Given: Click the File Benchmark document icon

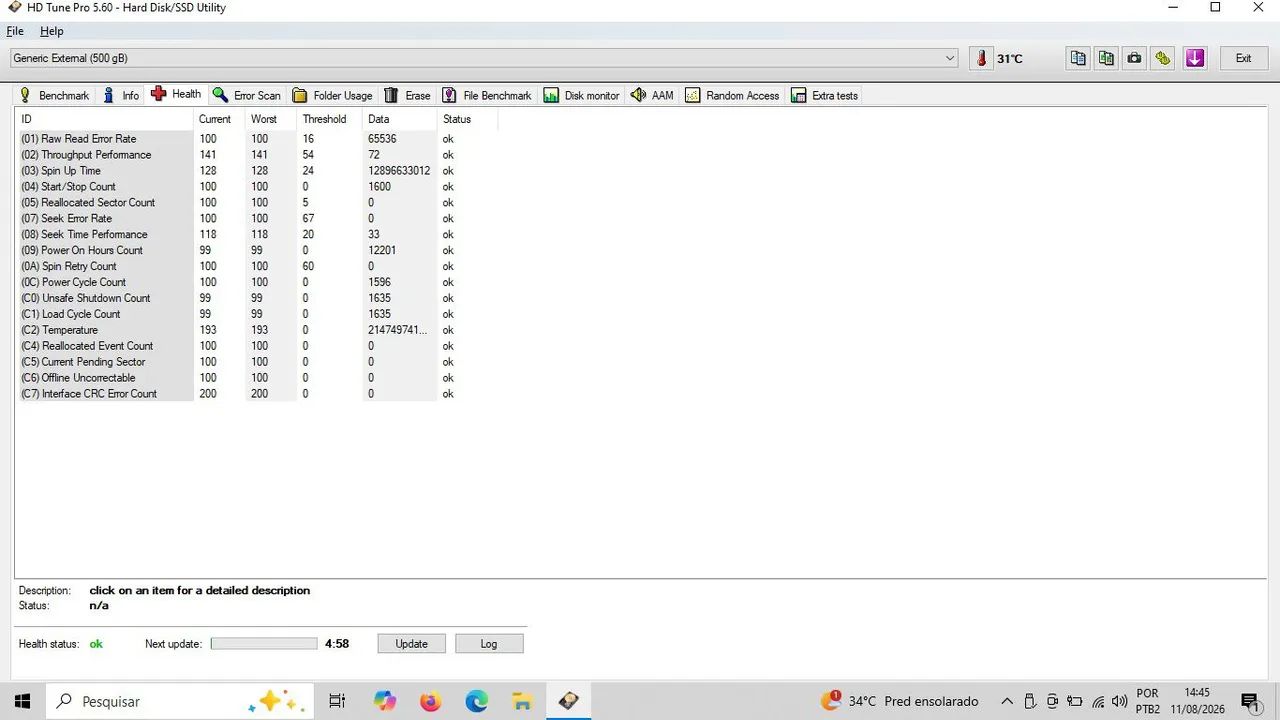Looking at the screenshot, I should [x=449, y=95].
